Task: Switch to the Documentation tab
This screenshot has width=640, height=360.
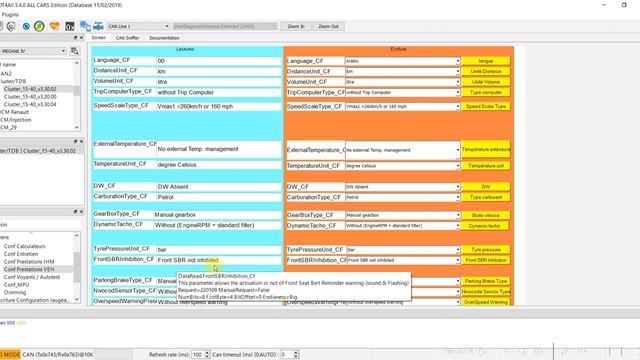Action: pyautogui.click(x=164, y=38)
